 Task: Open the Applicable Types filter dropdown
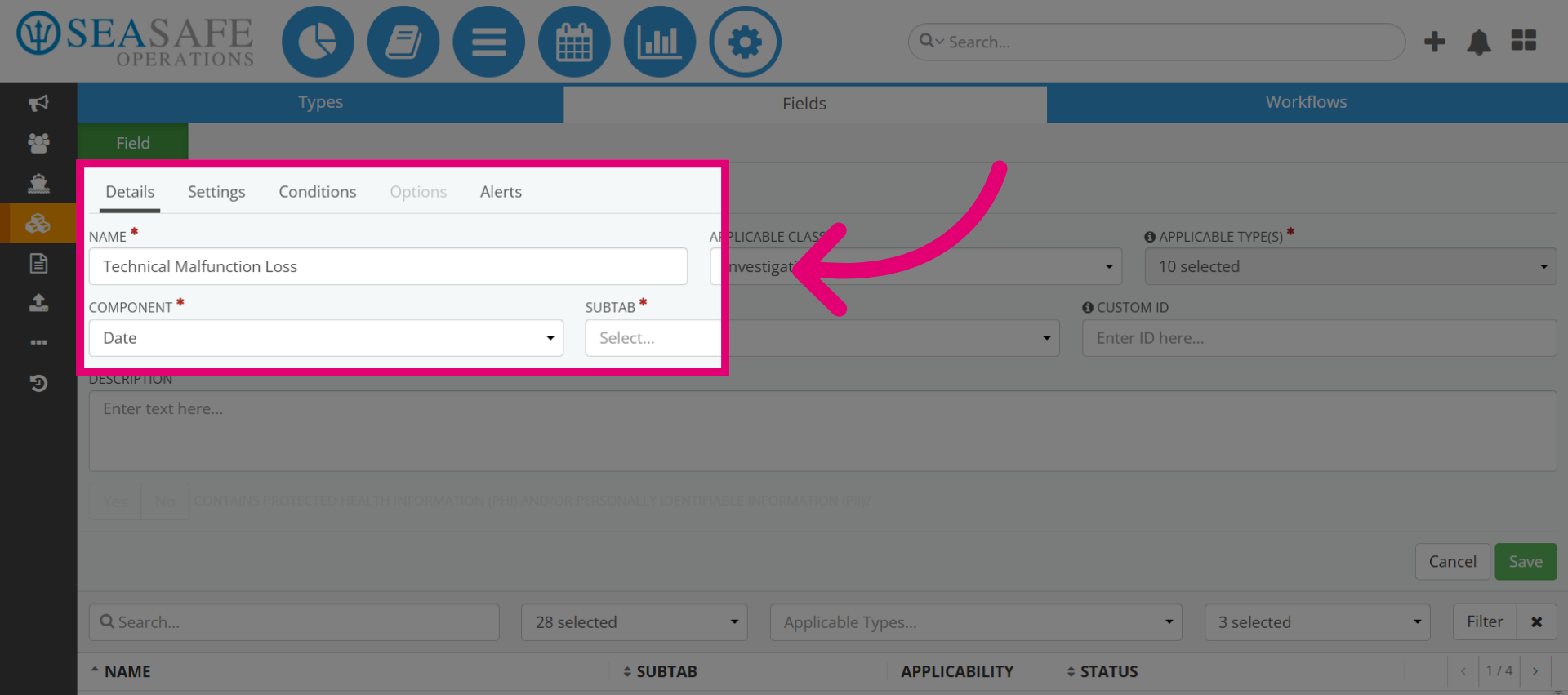click(976, 622)
